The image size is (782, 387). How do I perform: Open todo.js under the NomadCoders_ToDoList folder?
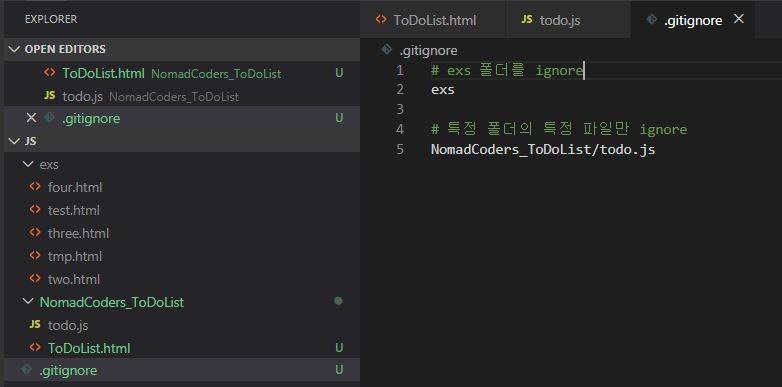[x=182, y=325]
